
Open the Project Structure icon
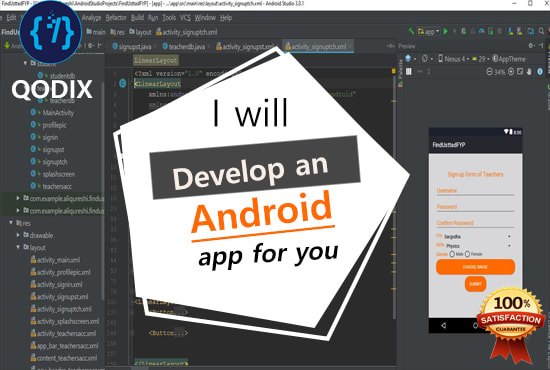coord(531,32)
